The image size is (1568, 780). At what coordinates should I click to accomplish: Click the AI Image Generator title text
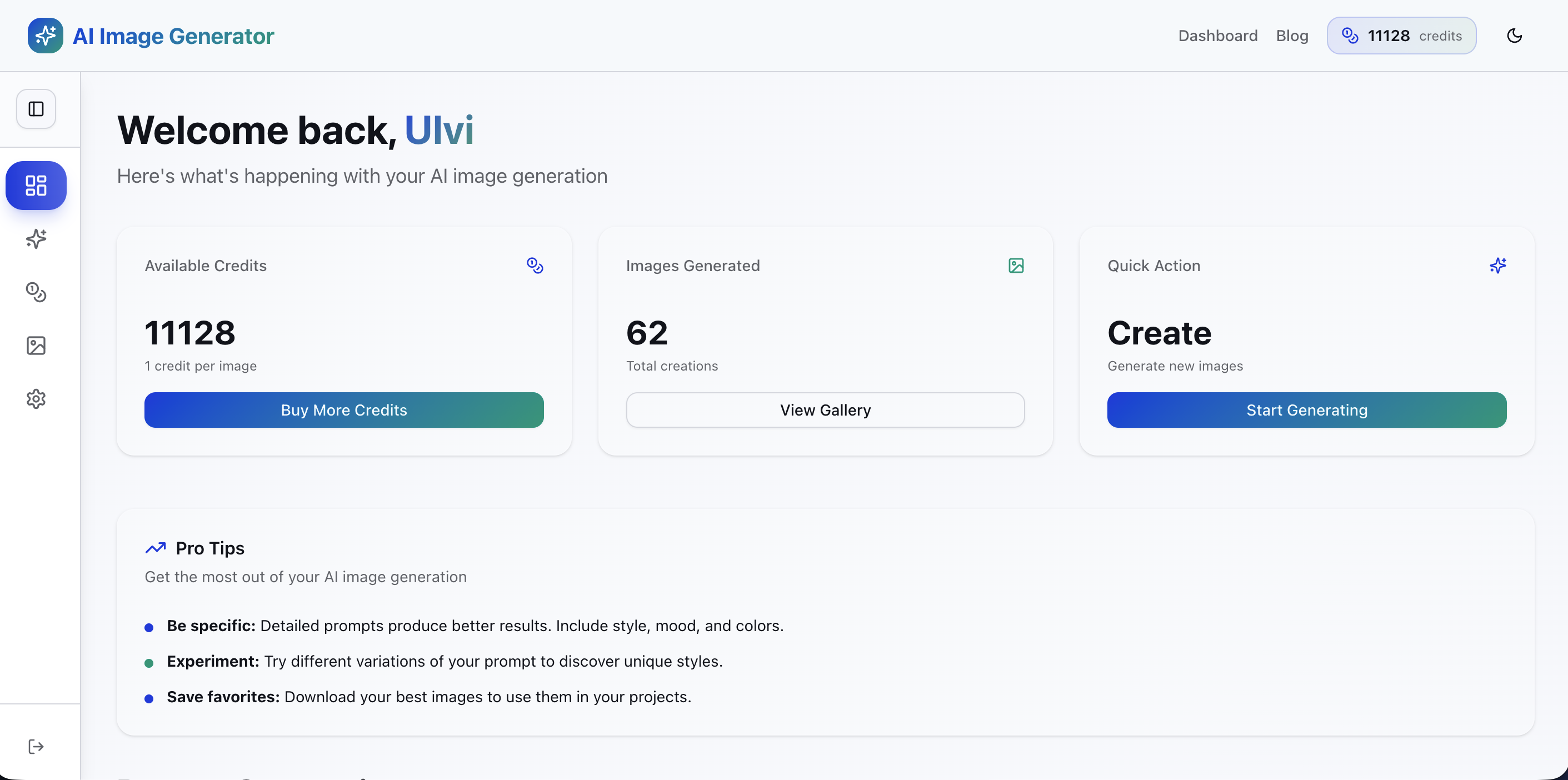tap(173, 36)
